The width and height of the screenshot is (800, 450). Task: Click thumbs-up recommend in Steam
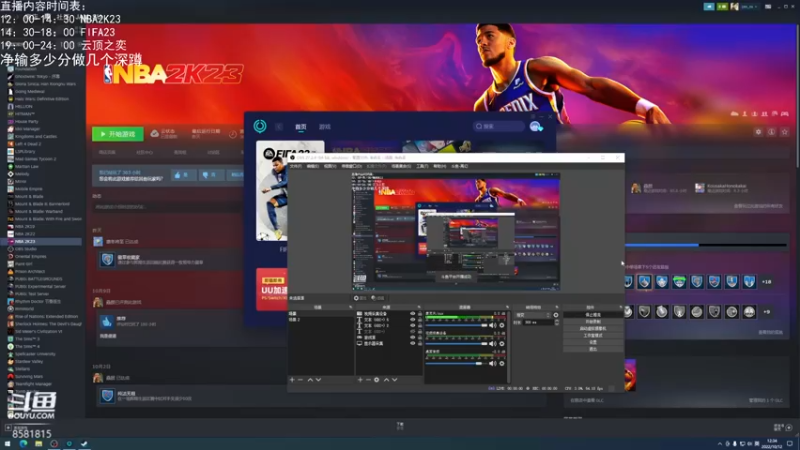pos(182,175)
